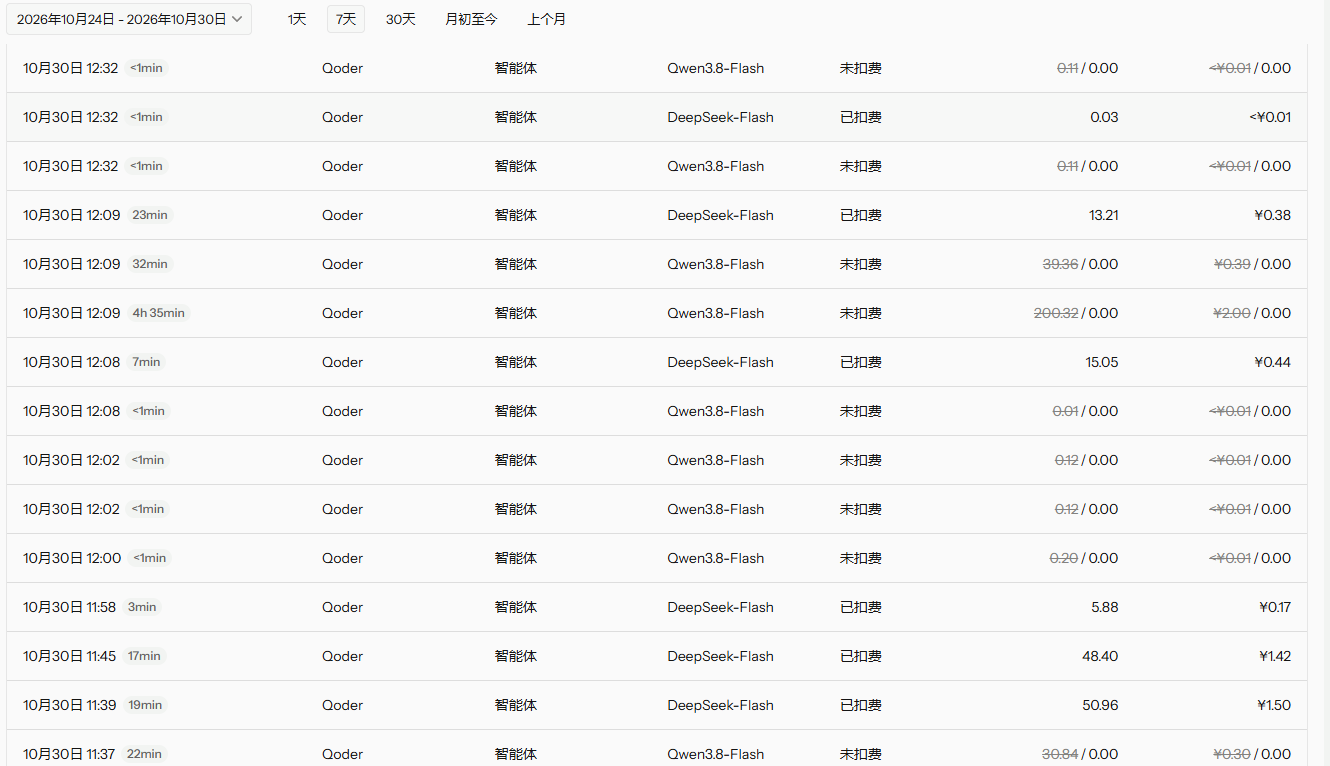1330x766 pixels.
Task: Click the 10月30日 12:09 timestamp in the 23min row
Action: pyautogui.click(x=72, y=215)
